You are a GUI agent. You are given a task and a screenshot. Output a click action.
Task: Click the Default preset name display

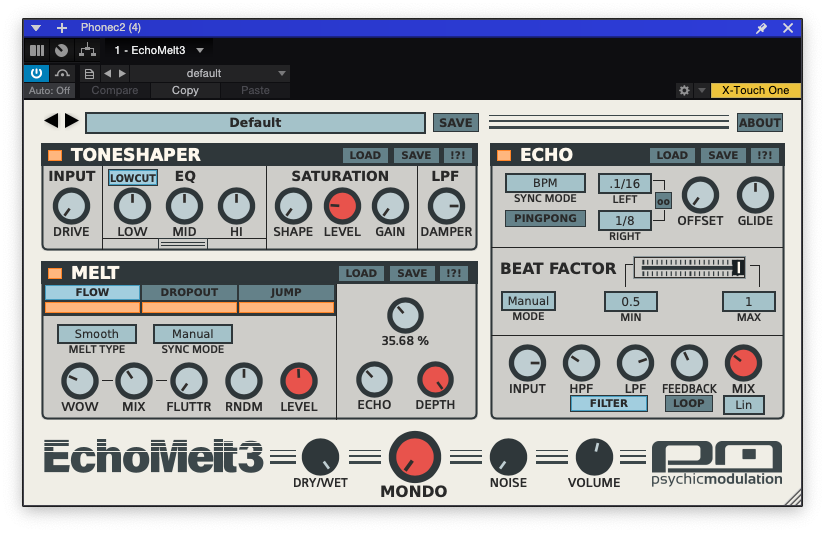(x=255, y=123)
